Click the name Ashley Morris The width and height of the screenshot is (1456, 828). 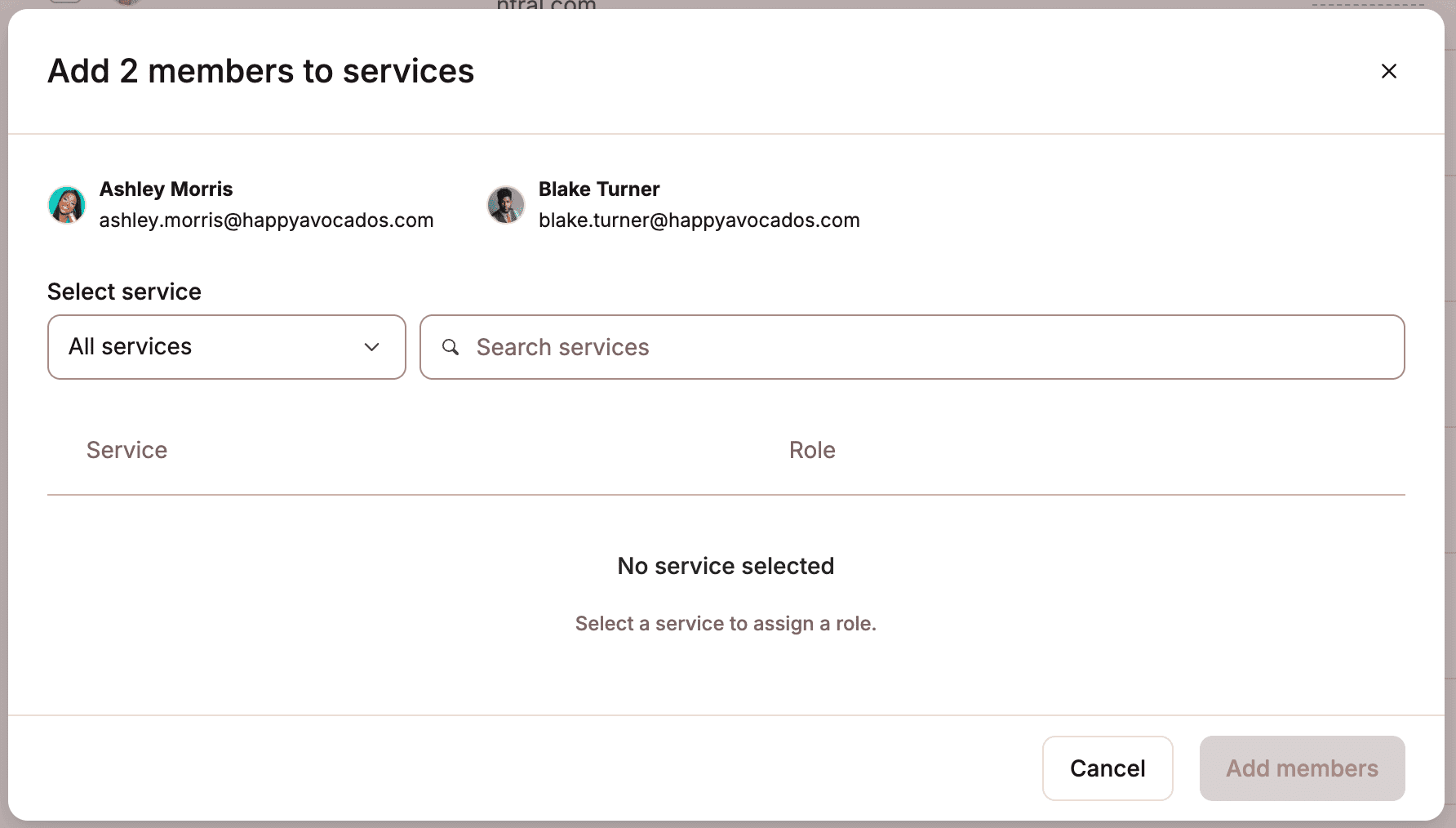coord(166,189)
